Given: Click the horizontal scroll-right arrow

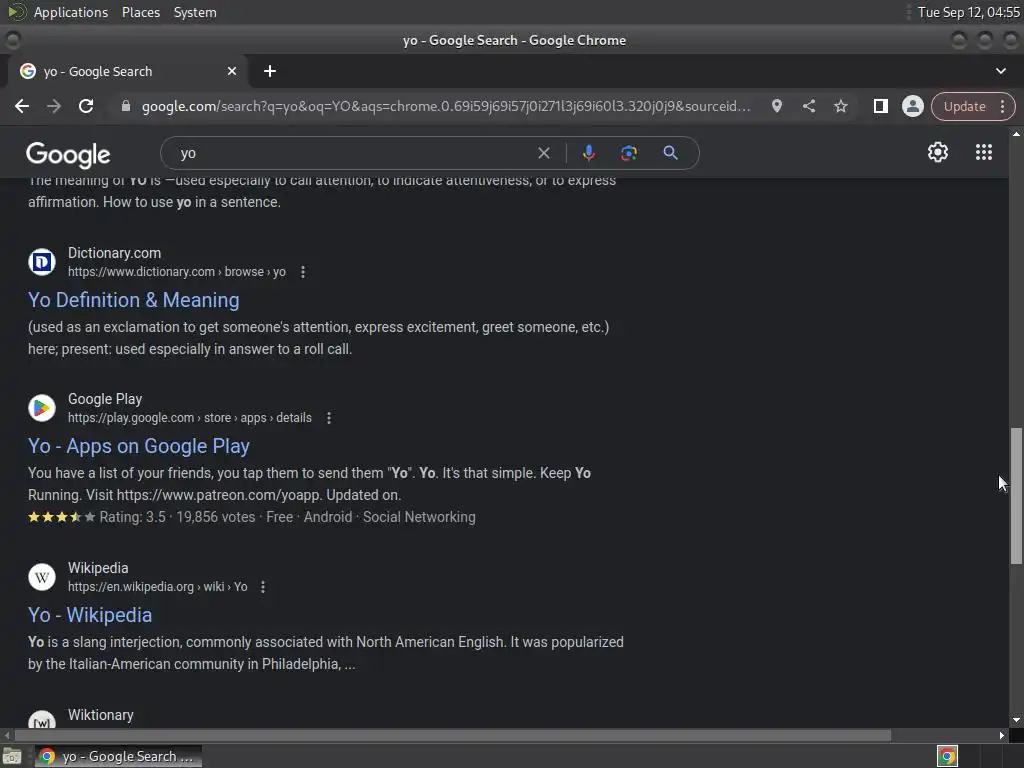Looking at the screenshot, I should click(x=1002, y=735).
